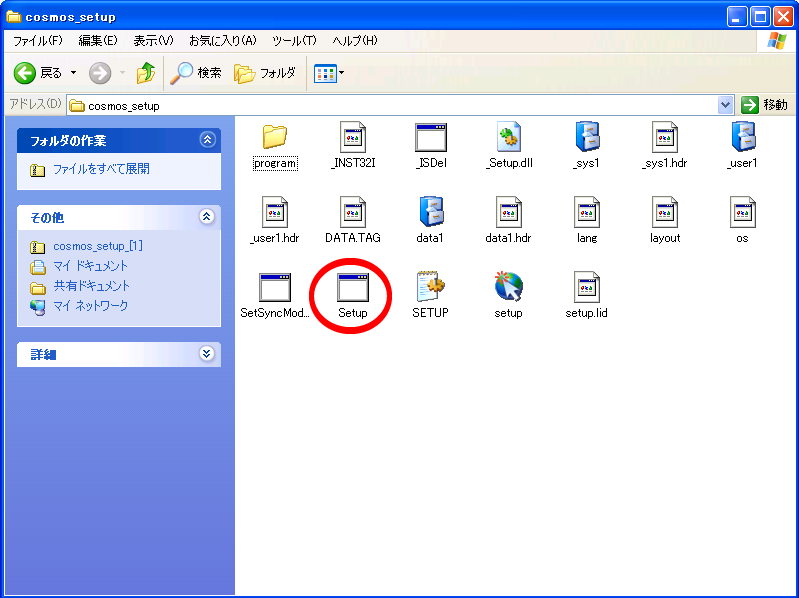The image size is (799, 598).
Task: Go up one folder level icon
Action: coord(146,73)
